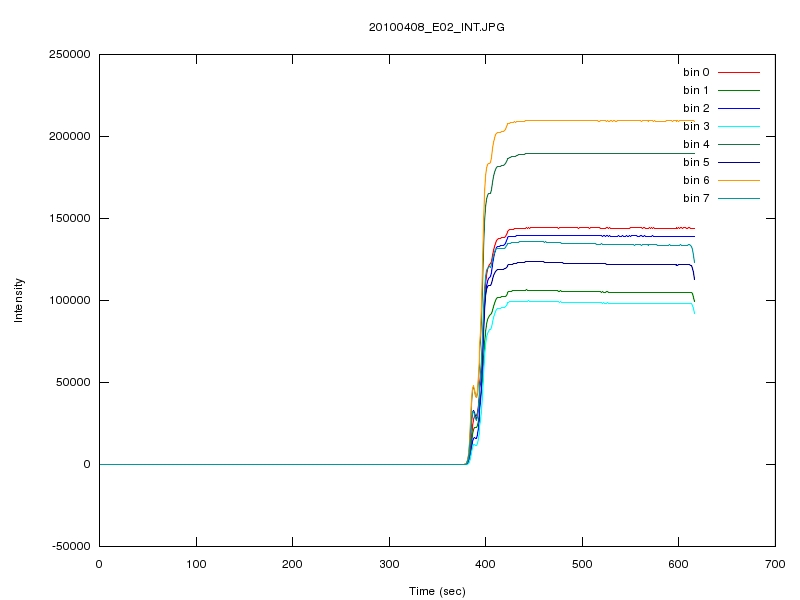The image size is (800, 600).
Task: Click the y-axis value -50000
Action: click(71, 546)
